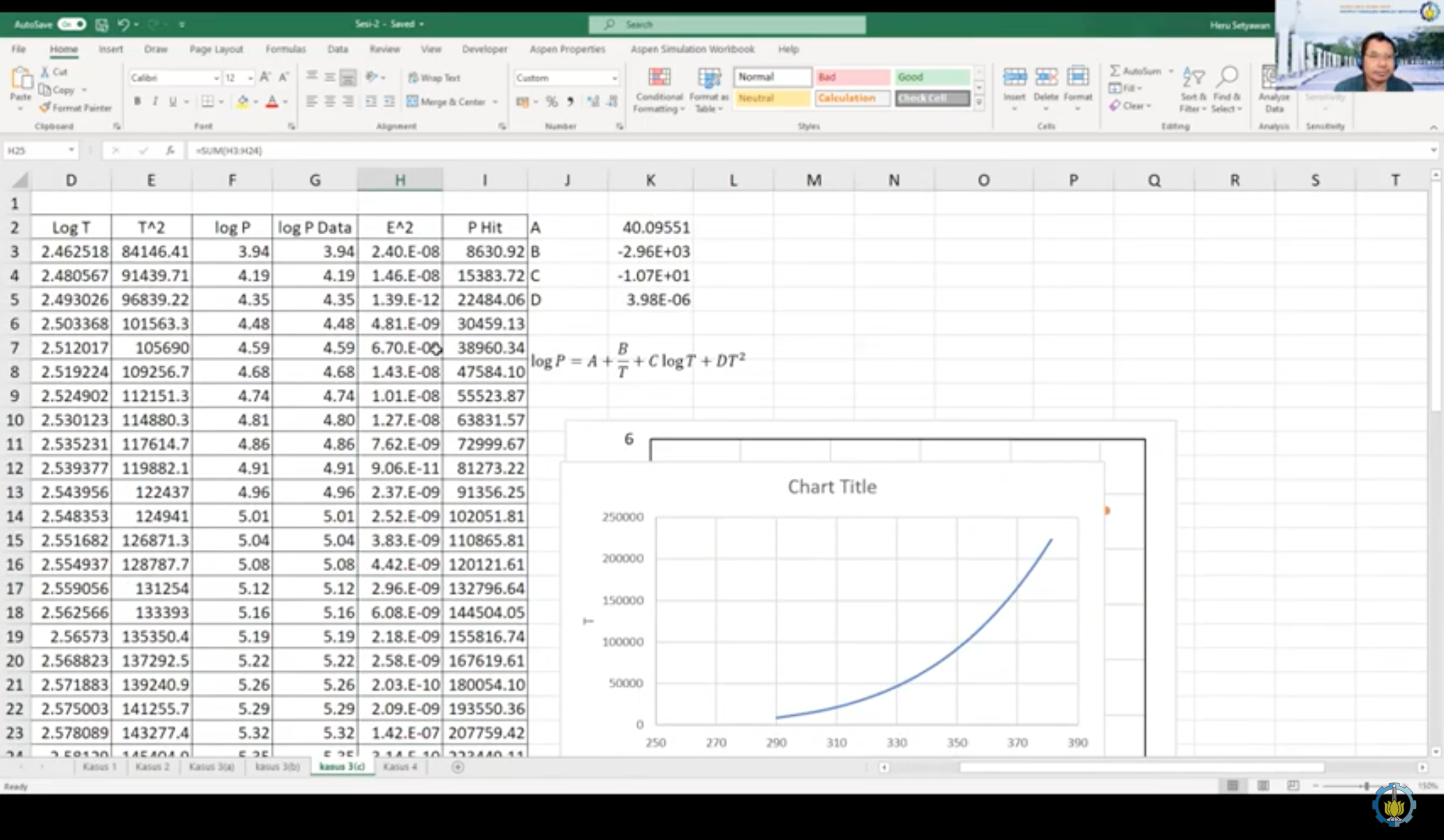
Task: Open the Custom number format dropdown
Action: [x=614, y=78]
